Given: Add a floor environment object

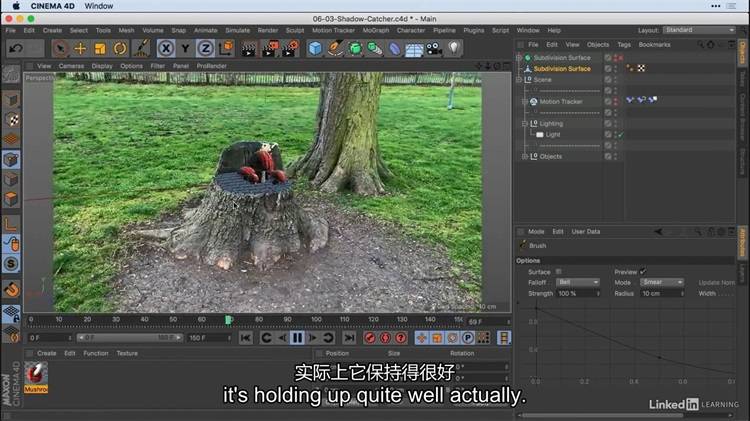Looking at the screenshot, I should point(414,49).
